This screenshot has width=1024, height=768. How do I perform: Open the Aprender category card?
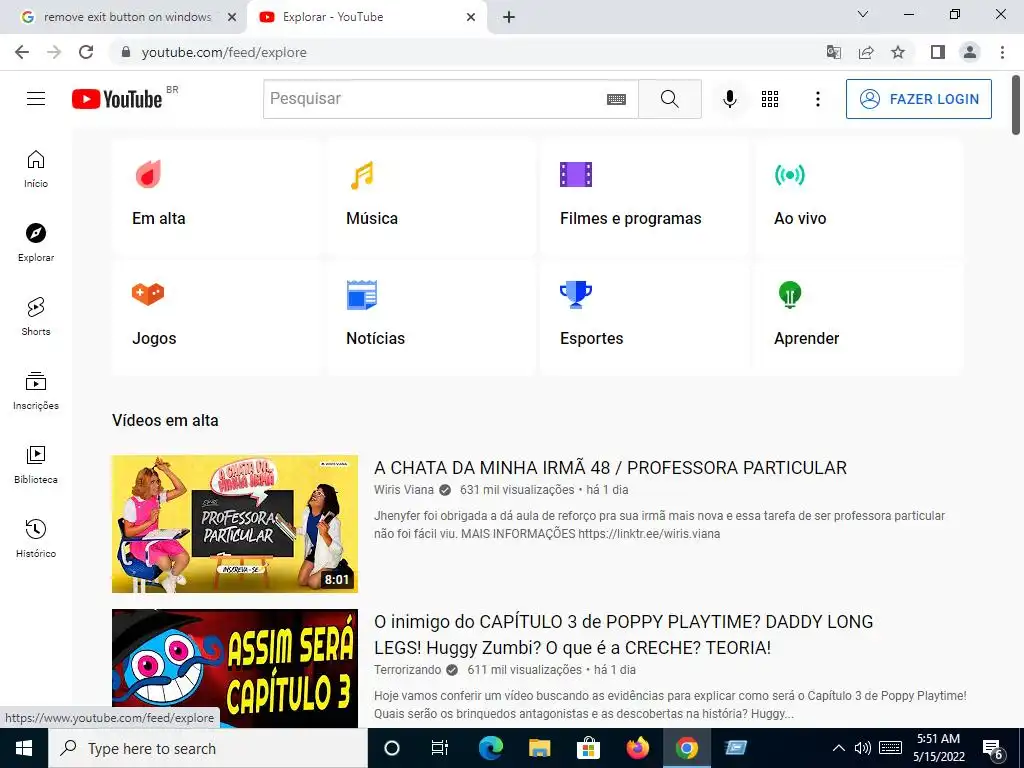click(858, 317)
